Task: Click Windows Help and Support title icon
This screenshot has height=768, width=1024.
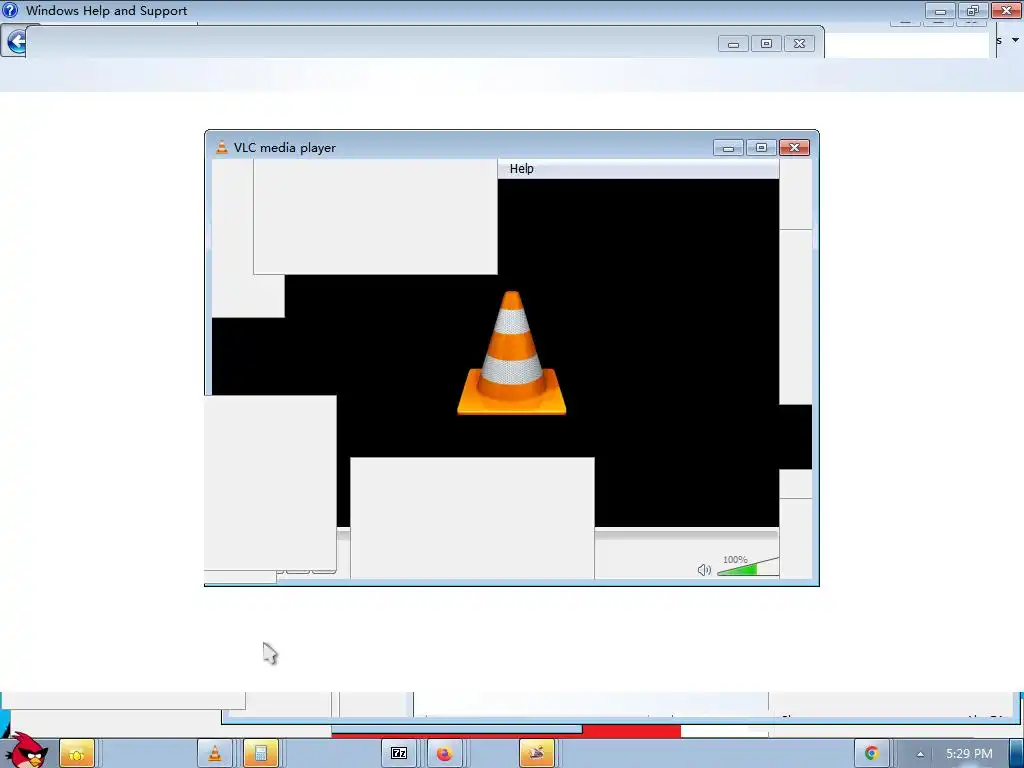Action: tap(10, 10)
